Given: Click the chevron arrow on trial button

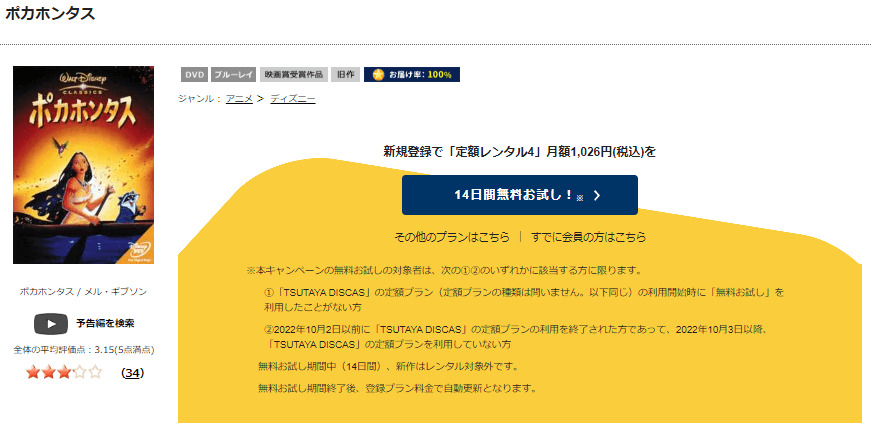Looking at the screenshot, I should pos(597,196).
